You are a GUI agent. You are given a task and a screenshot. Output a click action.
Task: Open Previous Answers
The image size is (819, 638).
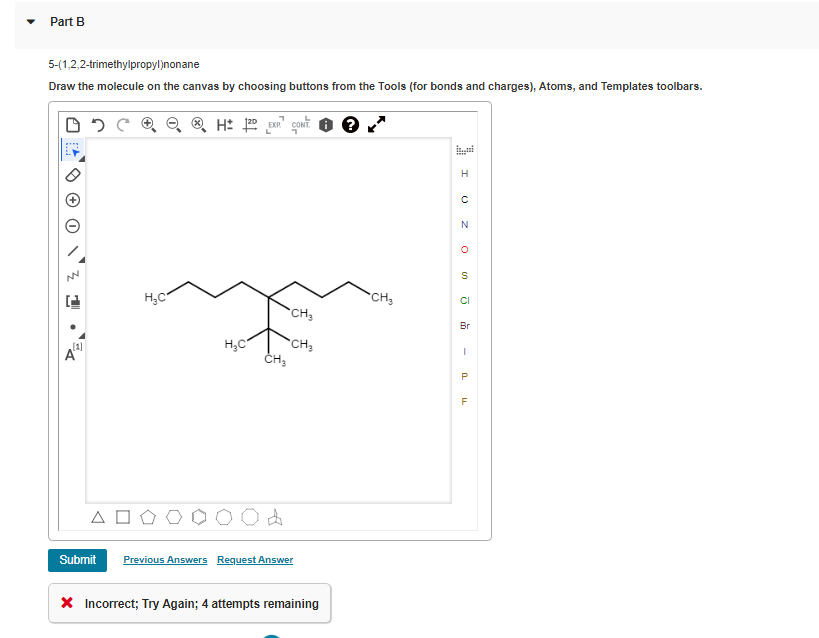165,560
